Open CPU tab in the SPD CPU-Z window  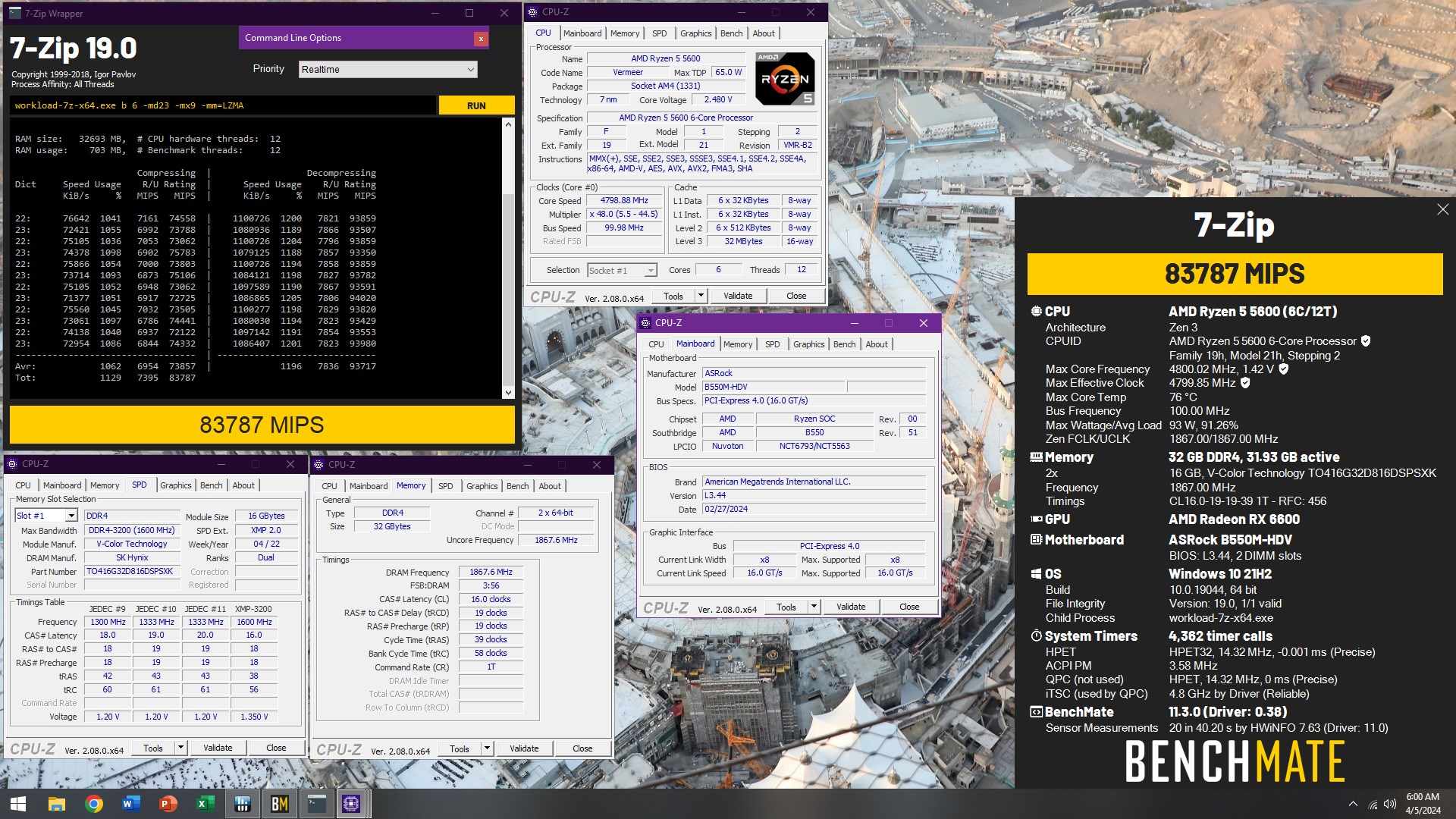click(24, 485)
